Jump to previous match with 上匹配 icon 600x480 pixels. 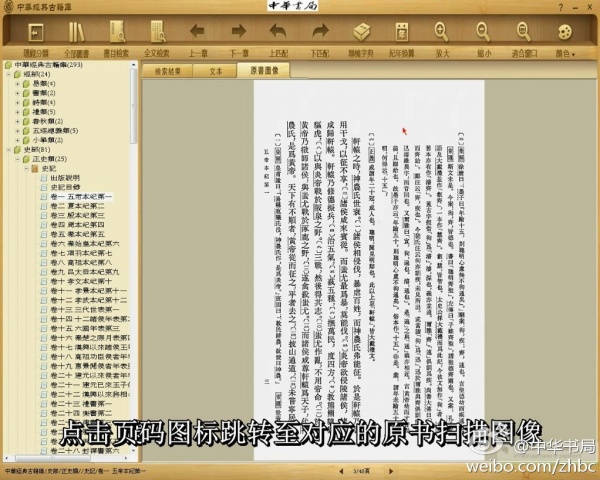click(x=278, y=31)
